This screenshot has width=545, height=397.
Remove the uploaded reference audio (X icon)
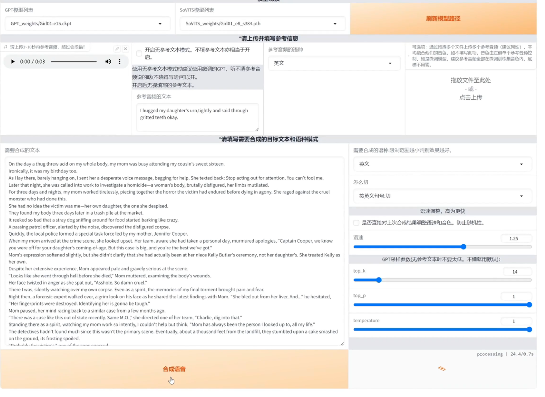coord(125,49)
